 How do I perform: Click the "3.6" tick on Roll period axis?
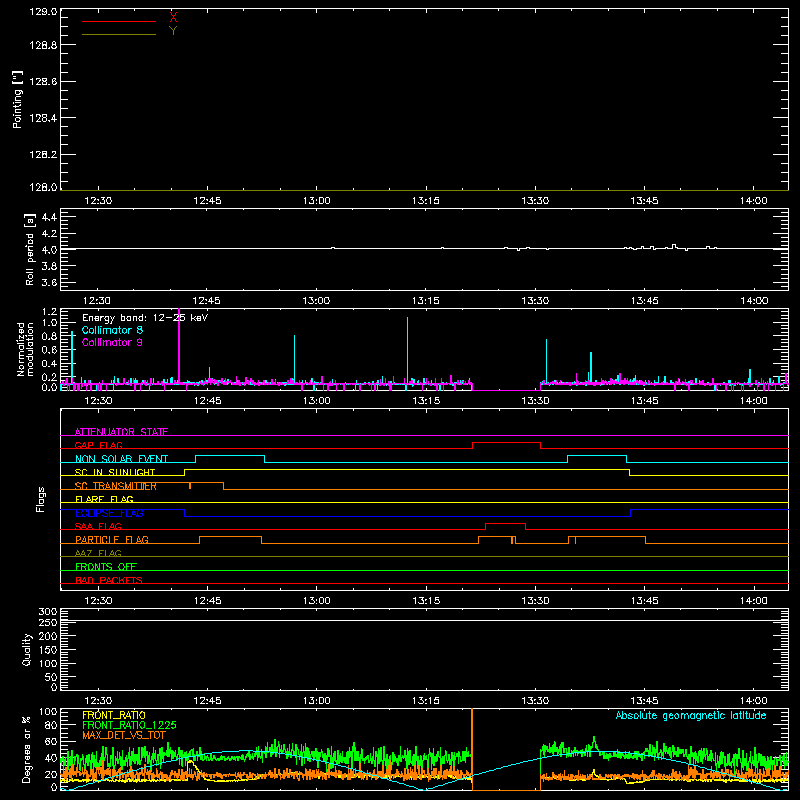coord(49,282)
